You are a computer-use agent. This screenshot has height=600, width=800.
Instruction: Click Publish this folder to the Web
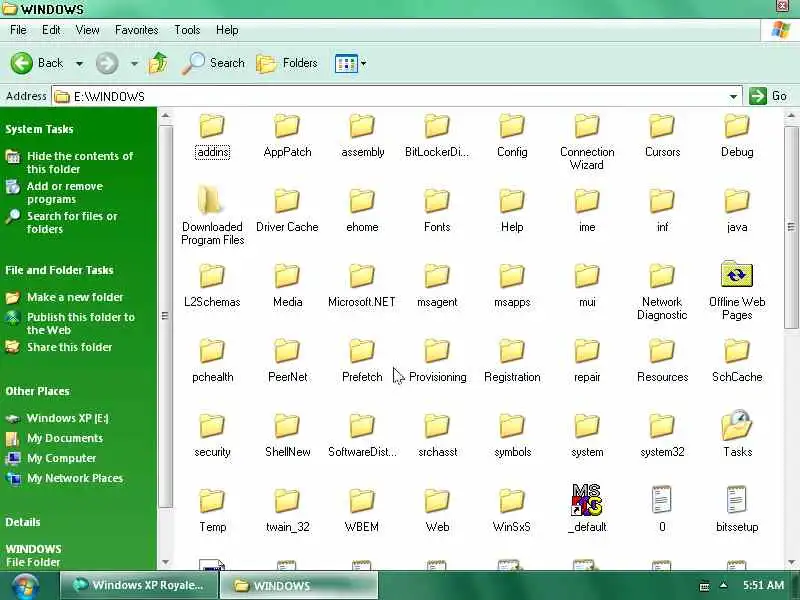[x=81, y=323]
